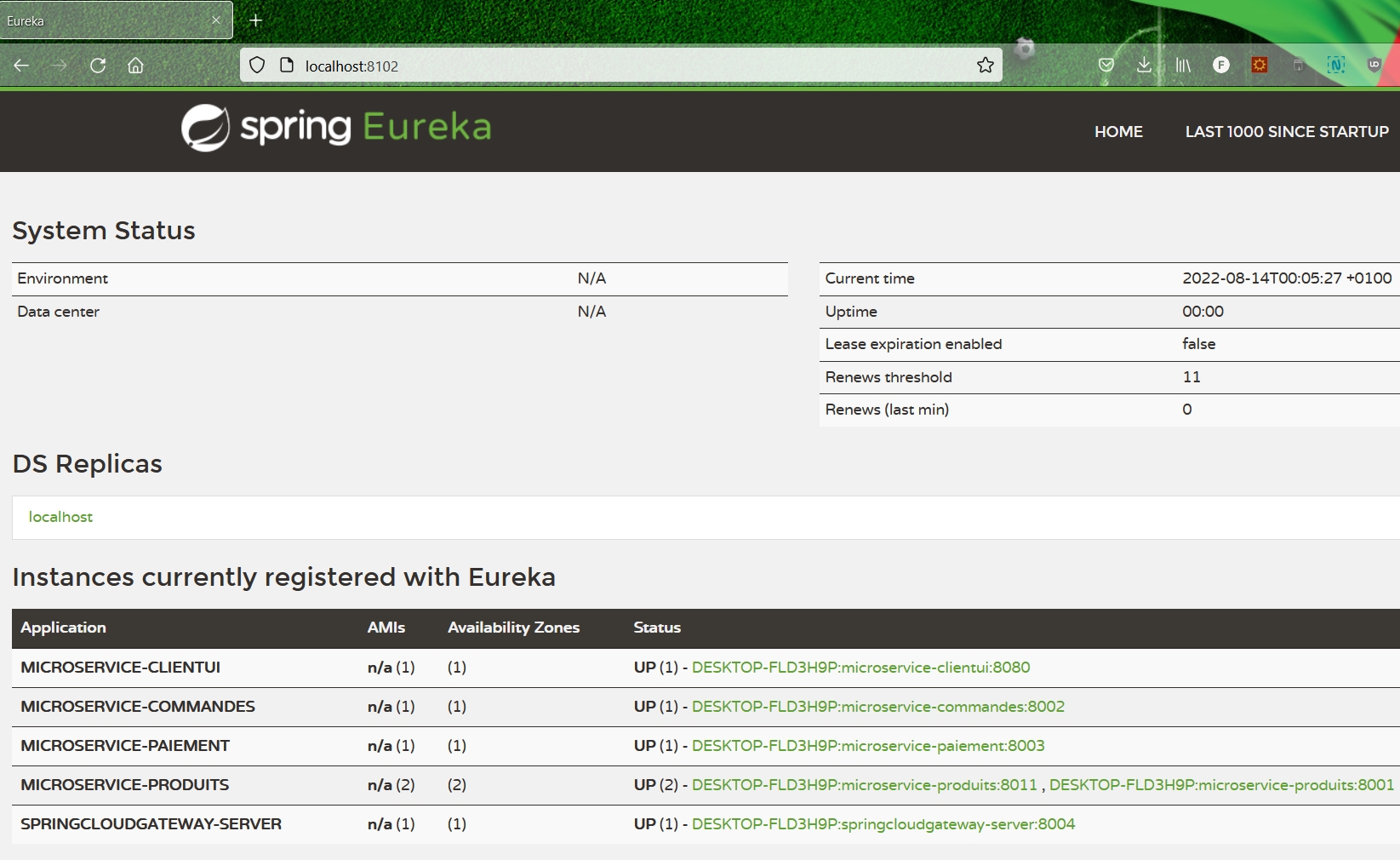
Task: Click the MICROSERVICE-COMMANDES application name
Action: pyautogui.click(x=138, y=707)
